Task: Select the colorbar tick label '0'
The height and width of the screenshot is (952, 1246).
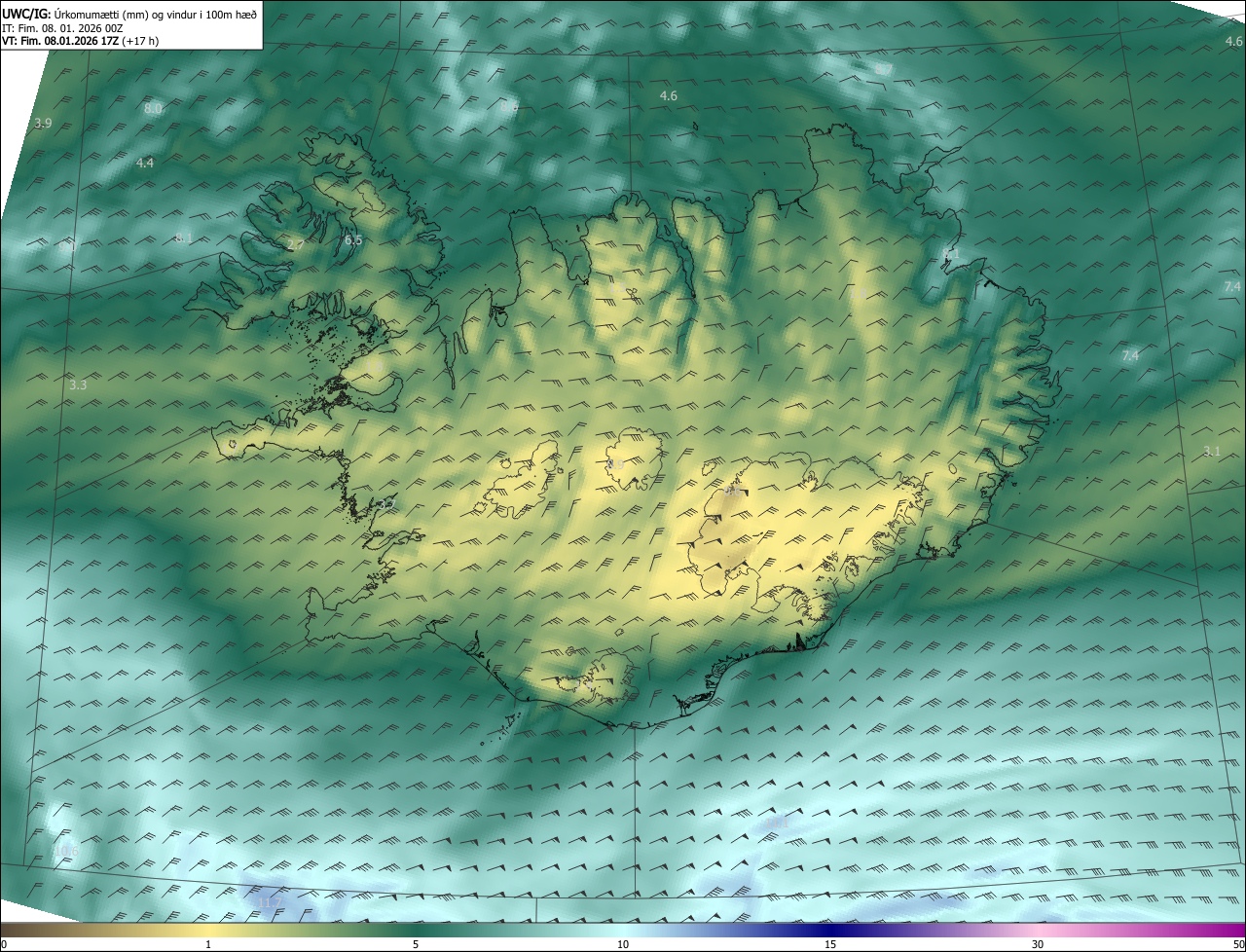Action: [4, 944]
